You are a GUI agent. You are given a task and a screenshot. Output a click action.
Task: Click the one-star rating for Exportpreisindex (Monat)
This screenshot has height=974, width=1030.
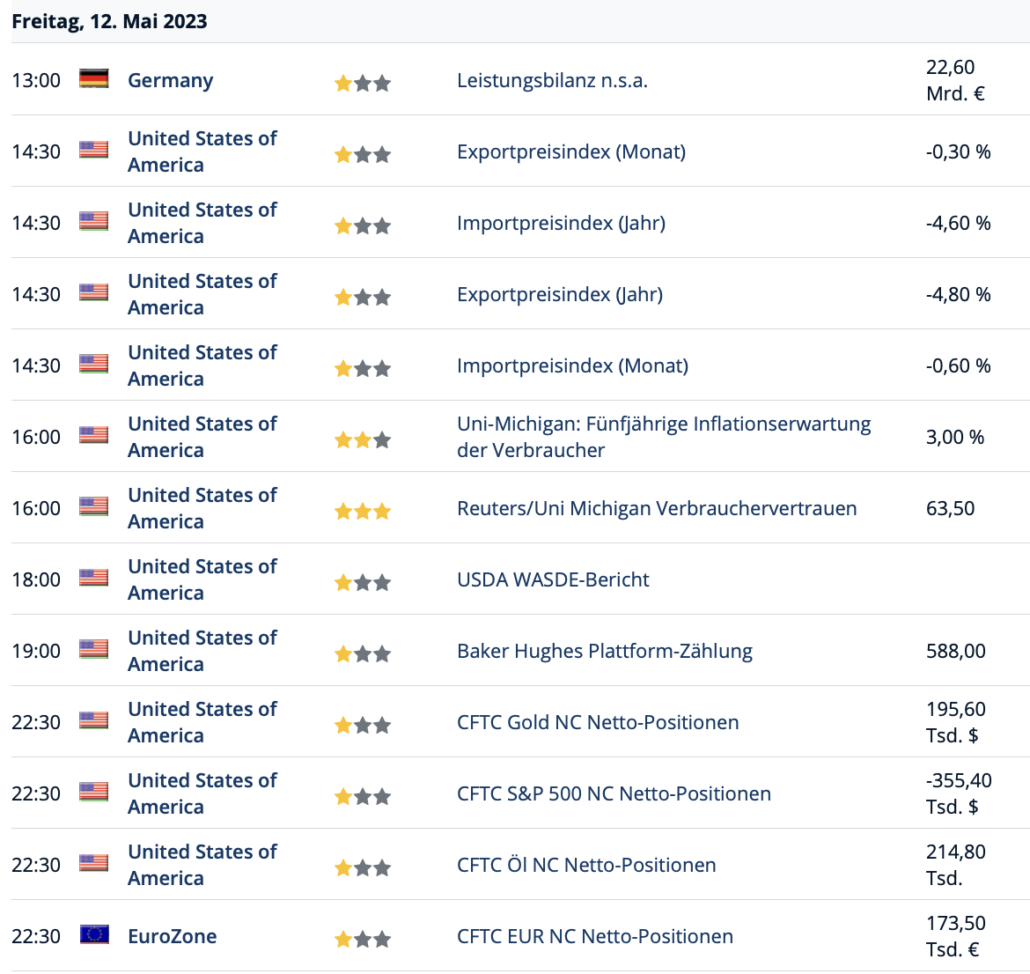363,155
